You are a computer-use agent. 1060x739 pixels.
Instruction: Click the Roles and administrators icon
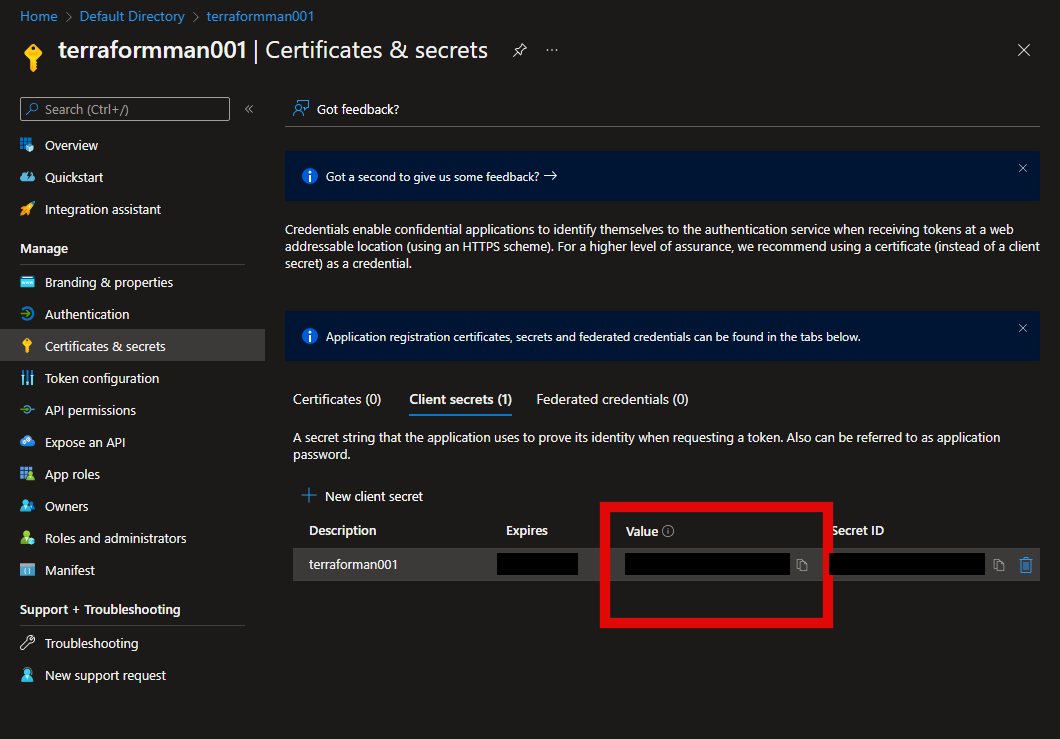[x=27, y=538]
